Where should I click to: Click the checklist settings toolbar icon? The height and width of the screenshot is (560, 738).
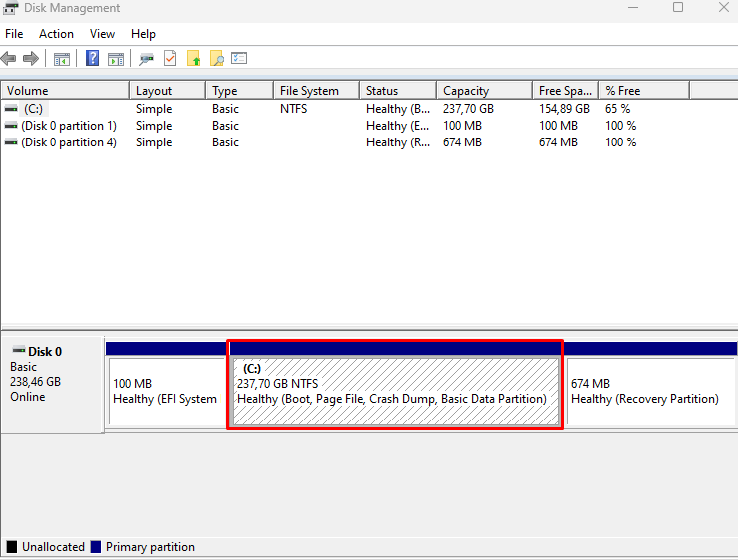pos(239,58)
